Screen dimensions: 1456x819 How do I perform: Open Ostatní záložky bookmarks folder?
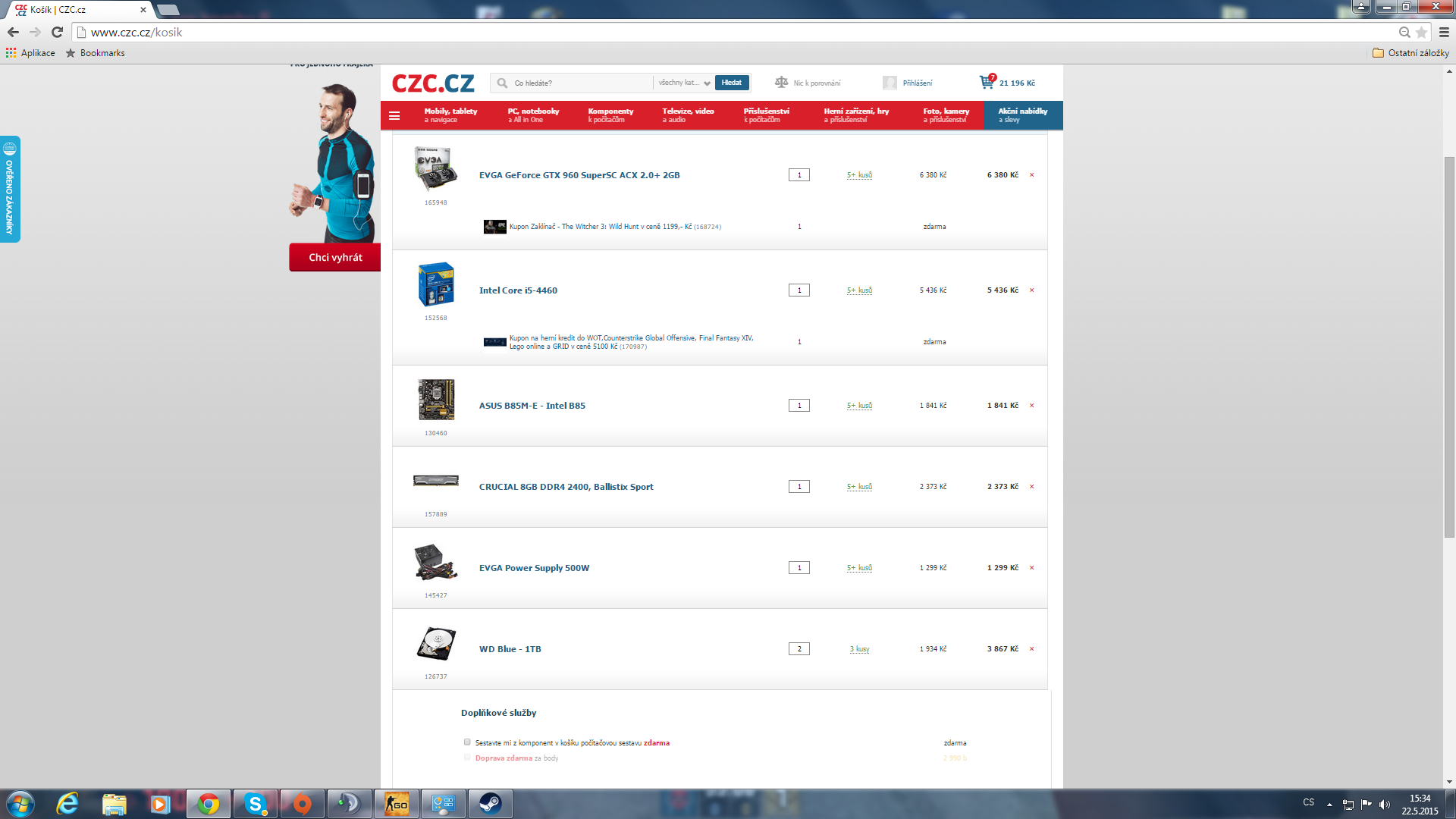(x=1411, y=53)
